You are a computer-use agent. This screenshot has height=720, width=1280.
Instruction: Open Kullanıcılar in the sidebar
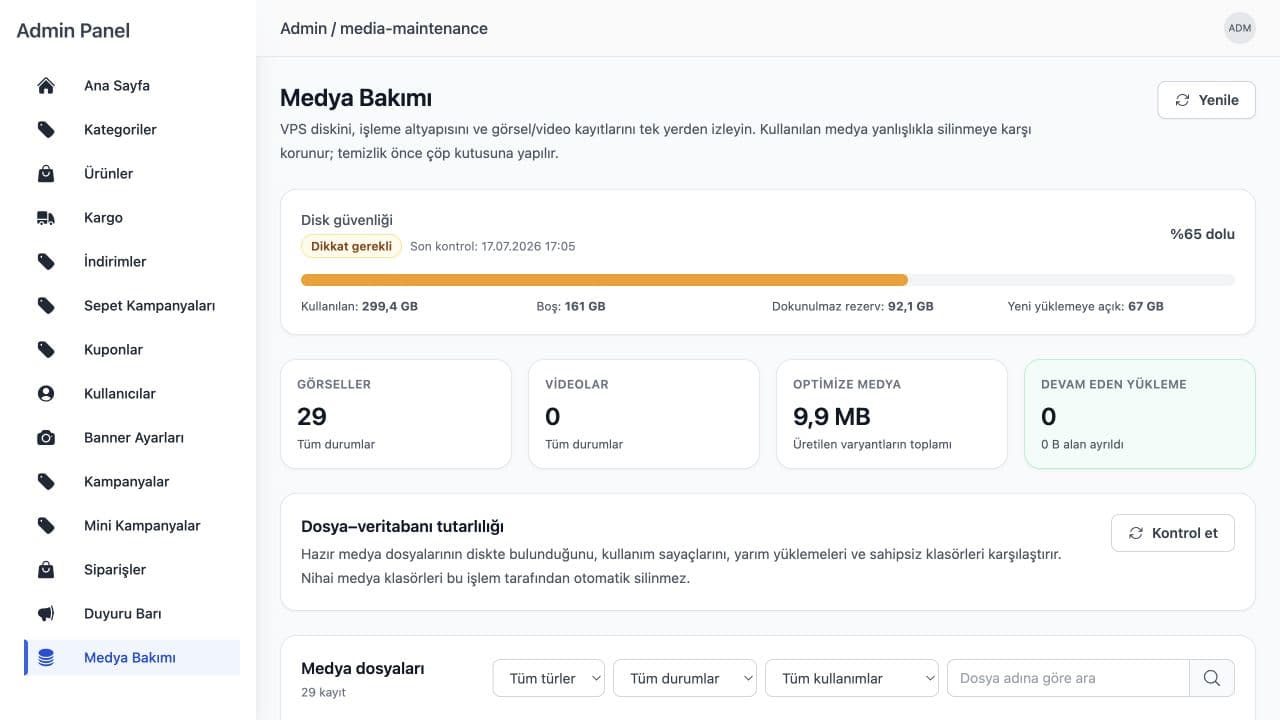(132, 394)
